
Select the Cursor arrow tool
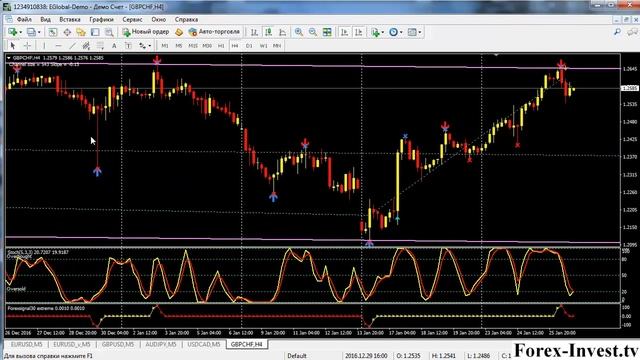click(x=13, y=46)
